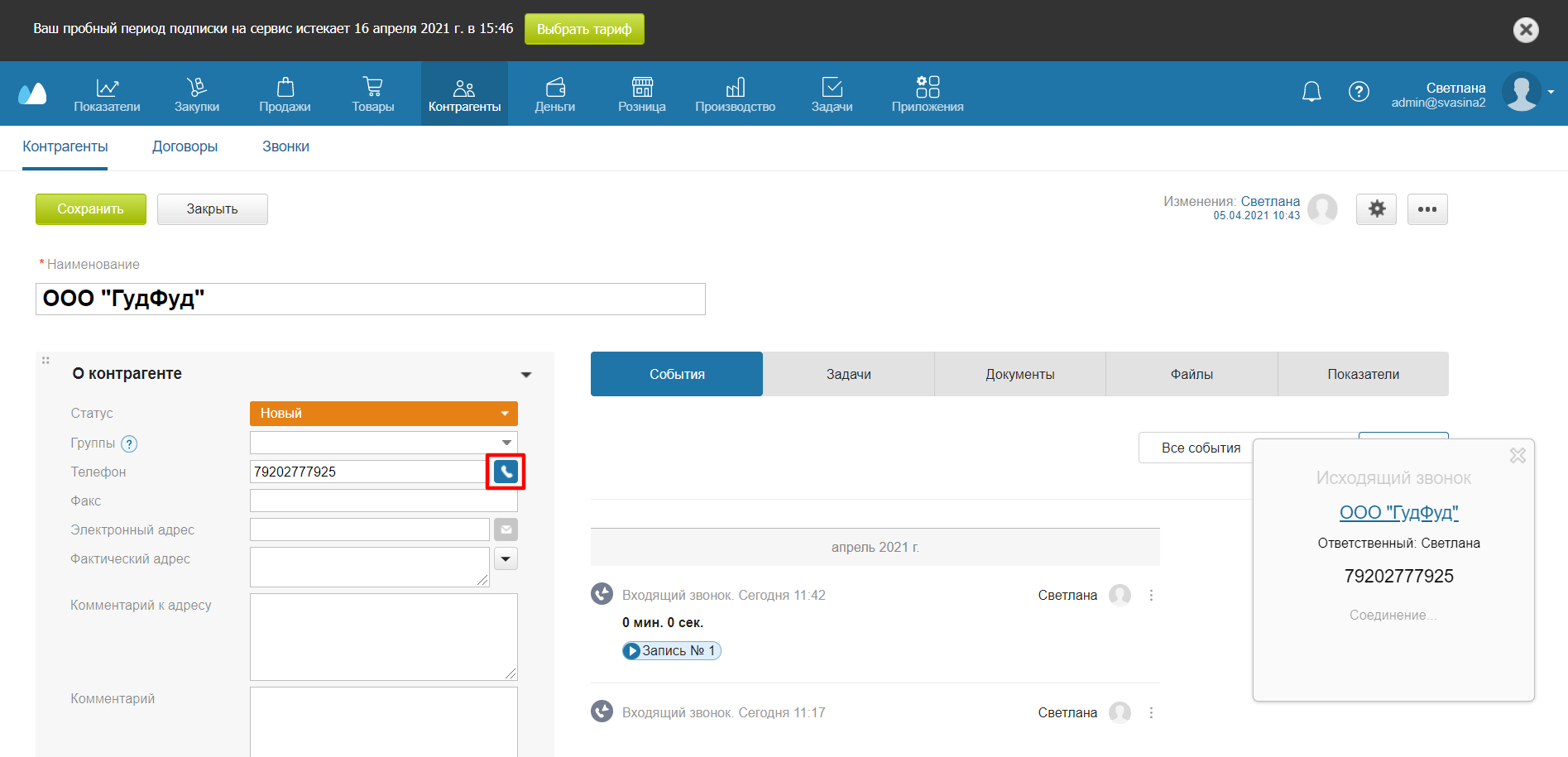This screenshot has width=1568, height=757.
Task: Open the Статус dropdown showing Новый
Action: [383, 414]
